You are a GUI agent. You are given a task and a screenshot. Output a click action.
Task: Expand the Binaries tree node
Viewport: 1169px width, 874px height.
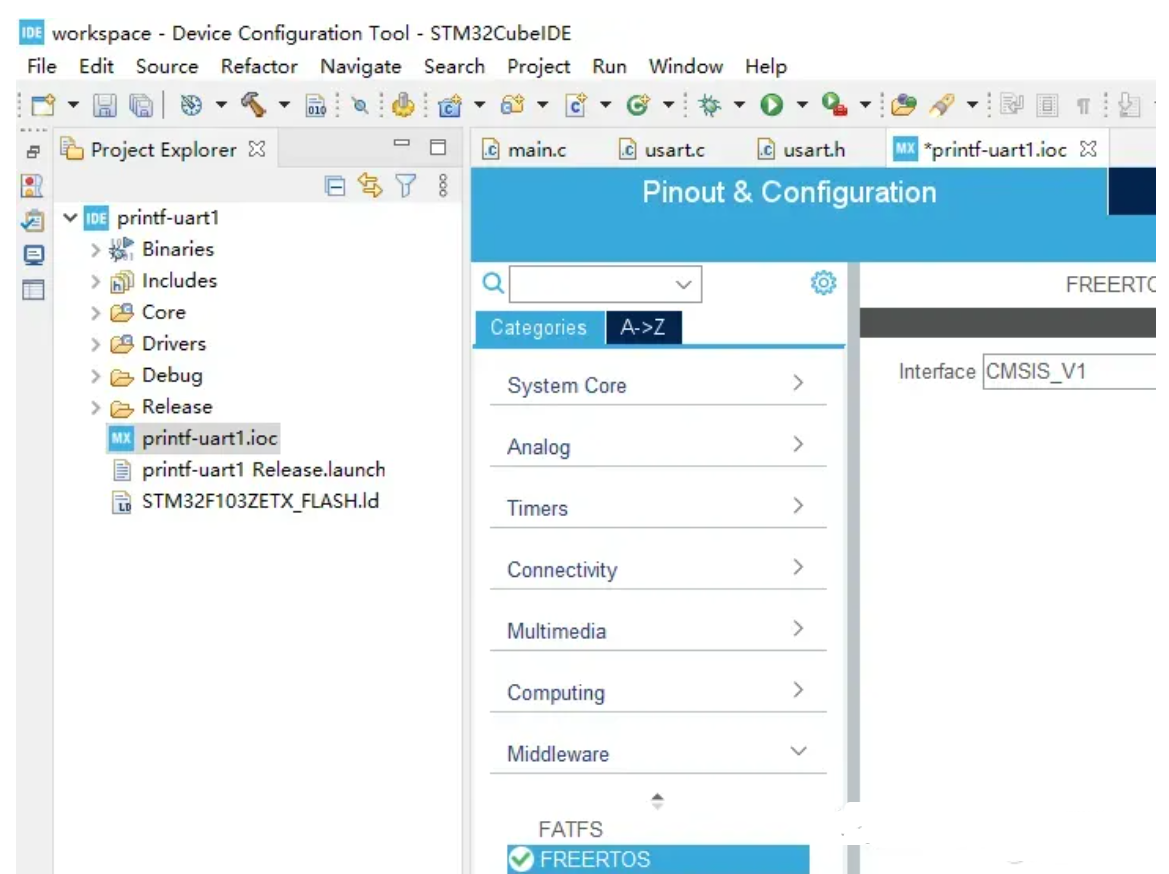[x=95, y=250]
